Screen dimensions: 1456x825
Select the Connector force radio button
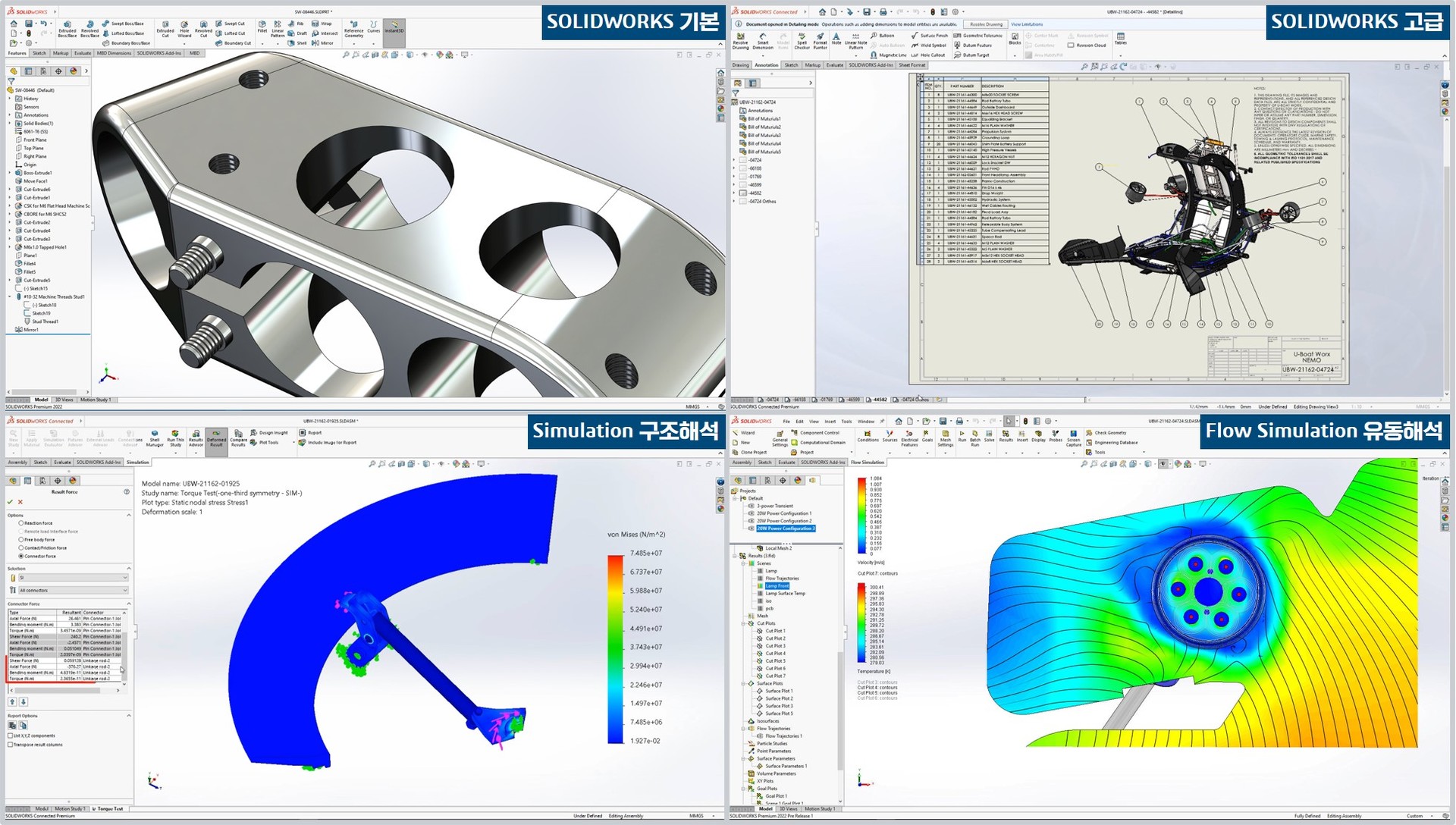[x=20, y=556]
